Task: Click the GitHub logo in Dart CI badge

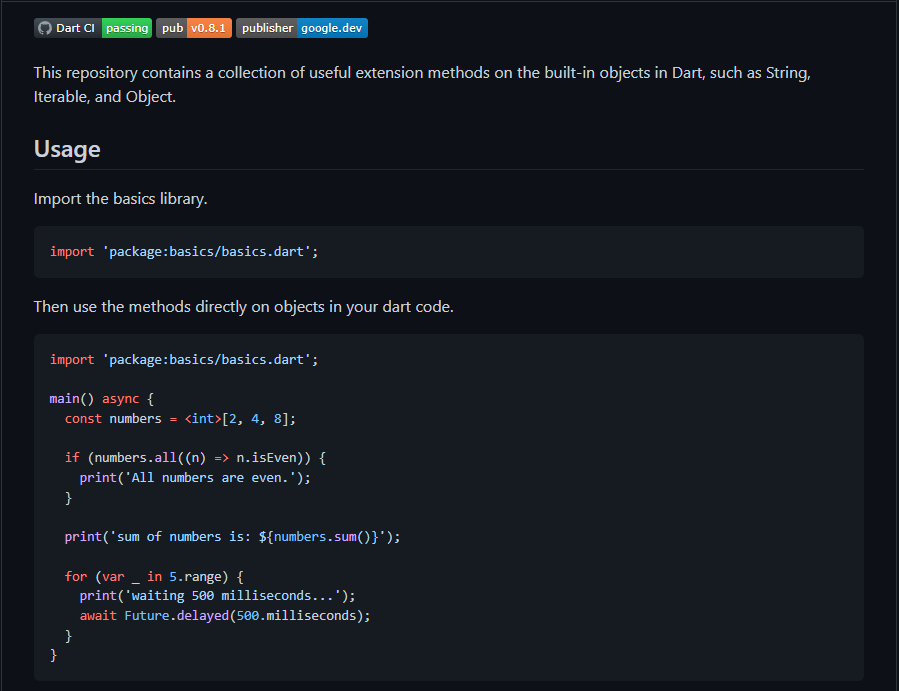Action: point(45,28)
